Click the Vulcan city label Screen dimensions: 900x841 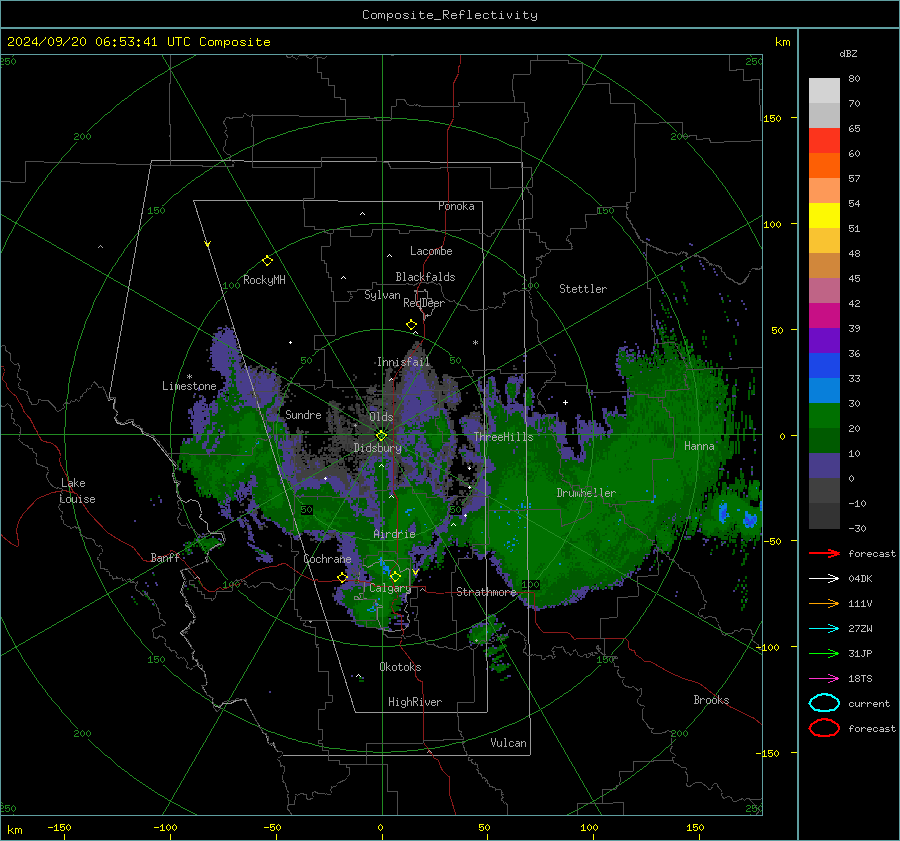pyautogui.click(x=508, y=743)
